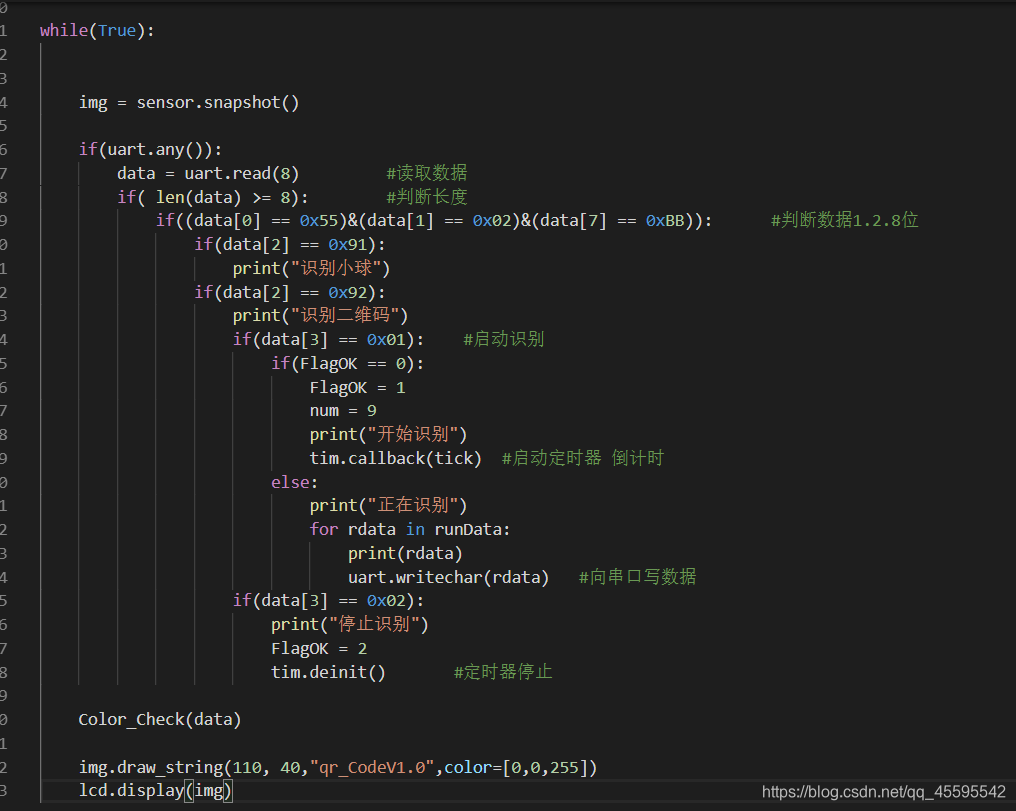The height and width of the screenshot is (811, 1016).
Task: Click 'tim.deinit()' call
Action: 328,672
